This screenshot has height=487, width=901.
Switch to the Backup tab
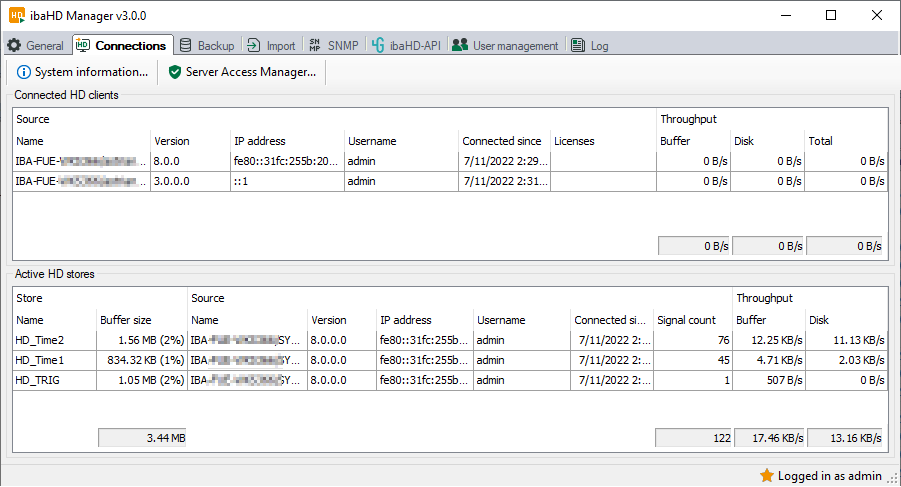206,46
